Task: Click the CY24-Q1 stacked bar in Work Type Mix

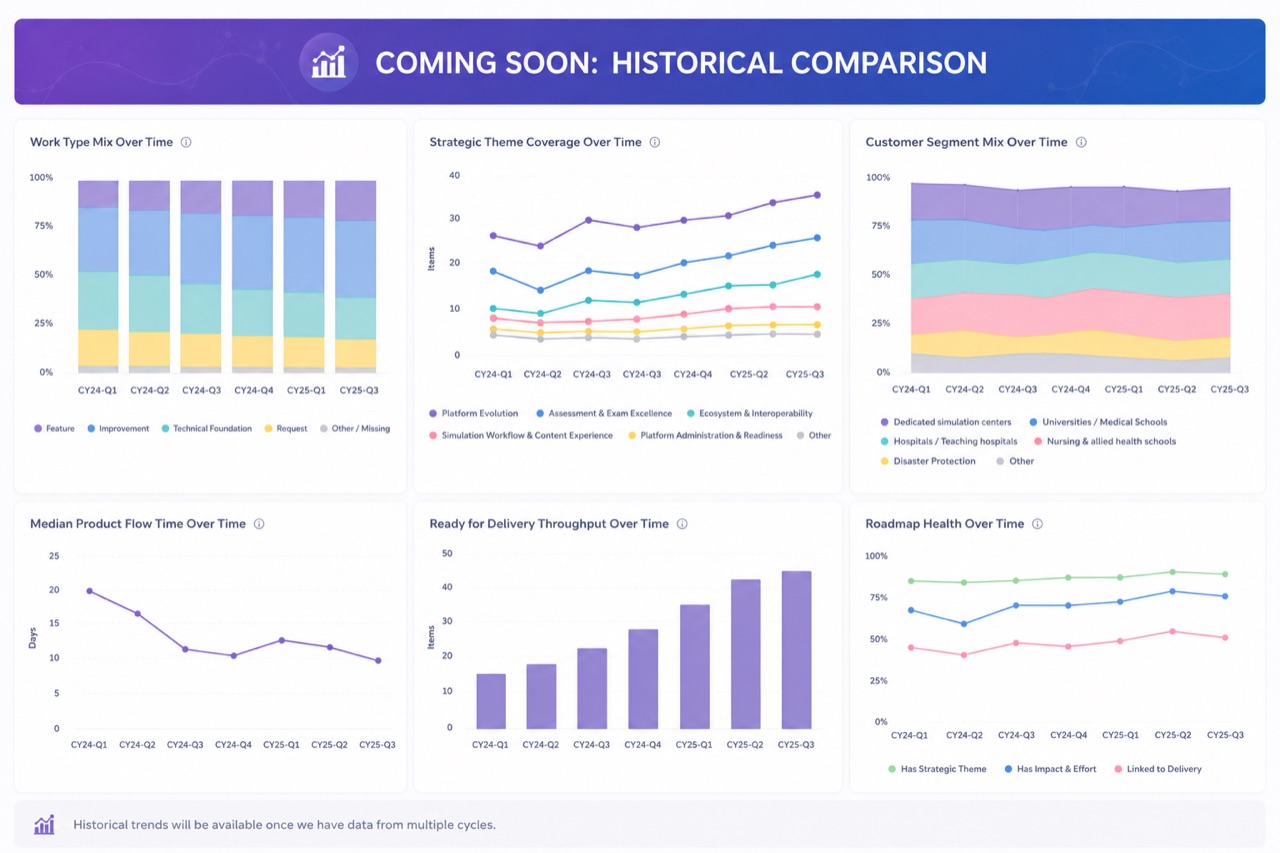Action: 98,277
